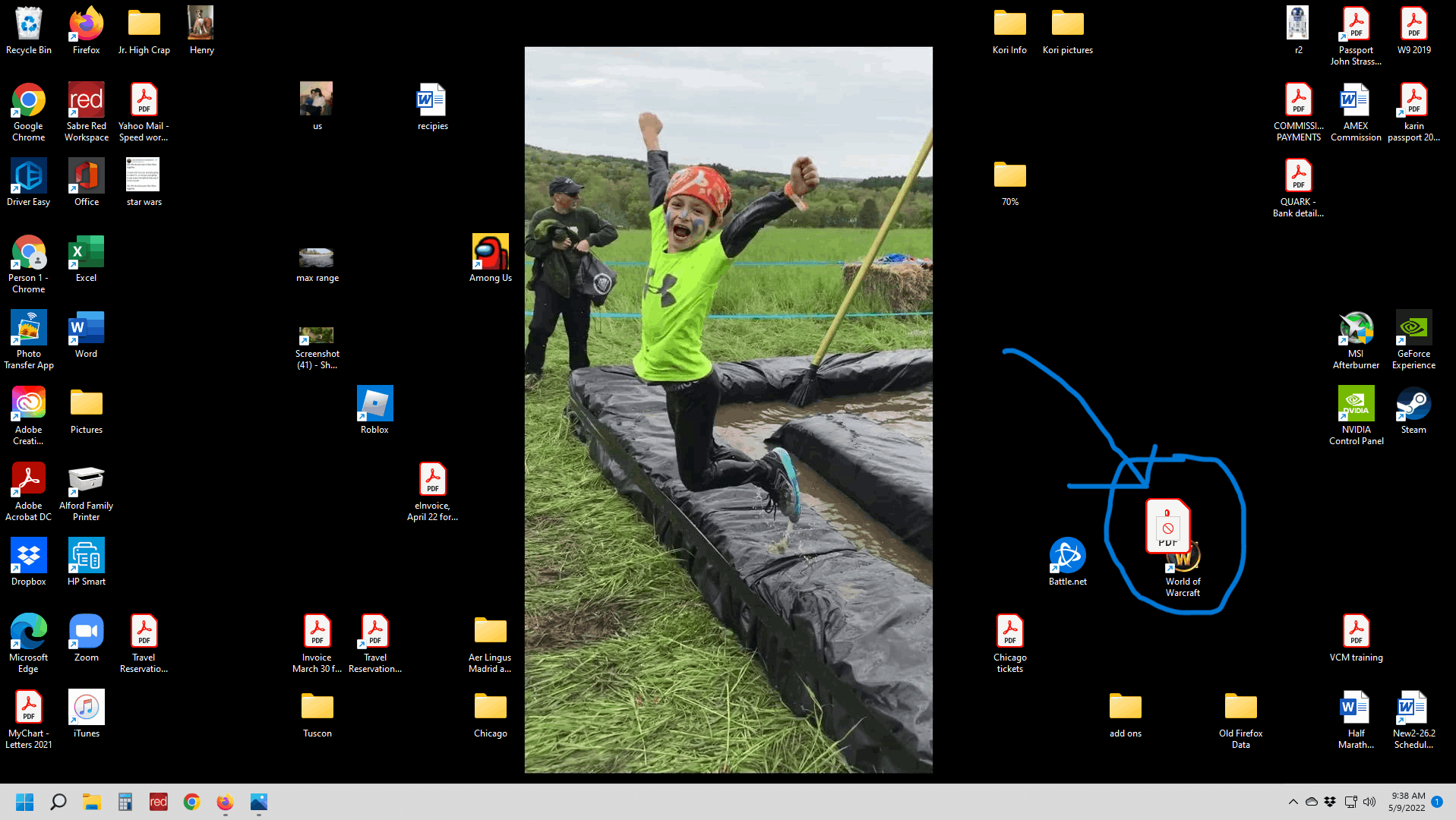Launch Person 1 Chrome profile shortcut
Image resolution: width=1456 pixels, height=820 pixels.
[x=29, y=263]
